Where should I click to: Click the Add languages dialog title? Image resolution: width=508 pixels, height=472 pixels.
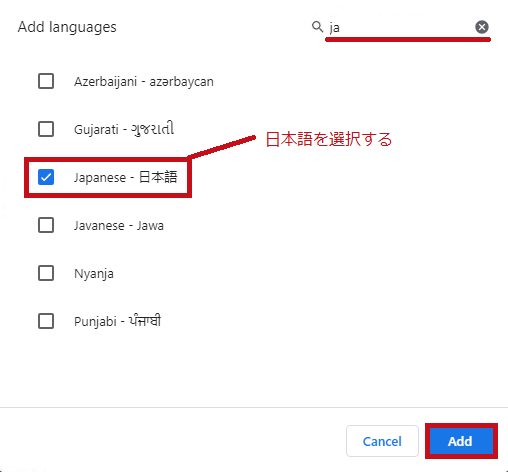[x=67, y=27]
